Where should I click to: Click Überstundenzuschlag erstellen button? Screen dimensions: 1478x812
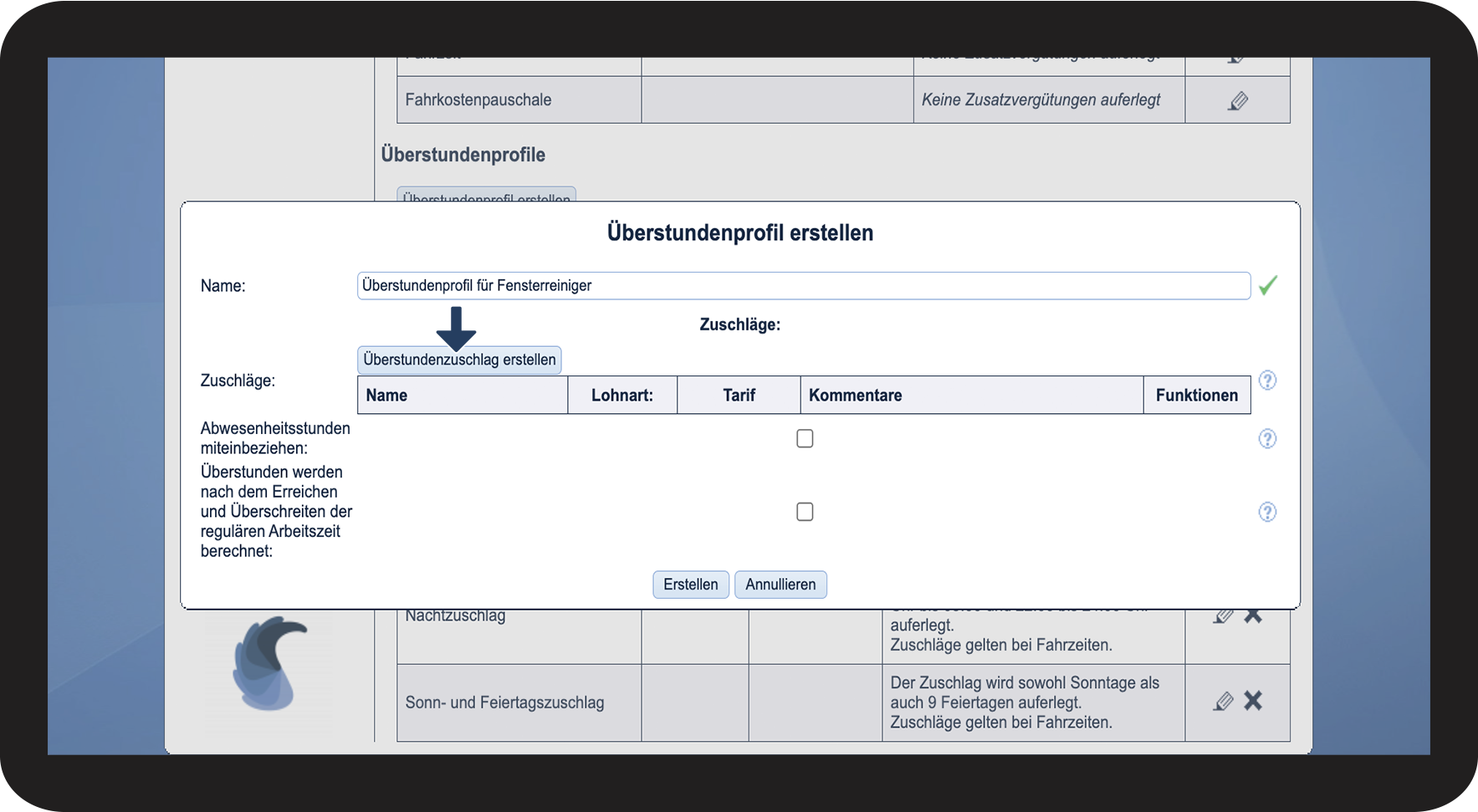[459, 360]
